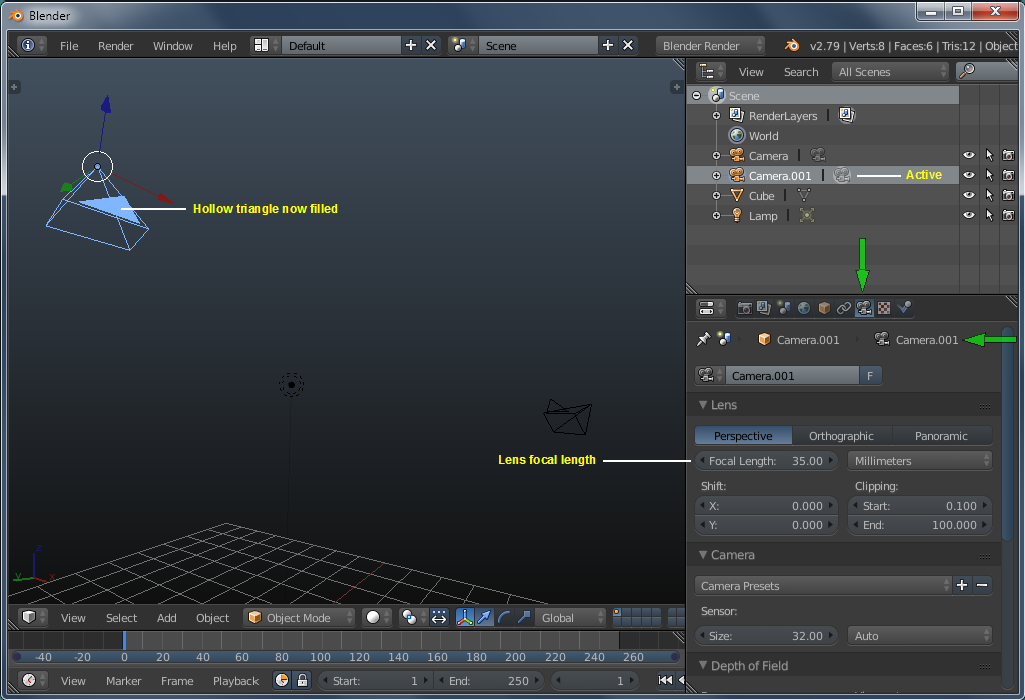Add a new screen layout
Screen dimensions: 1025x700
(411, 45)
